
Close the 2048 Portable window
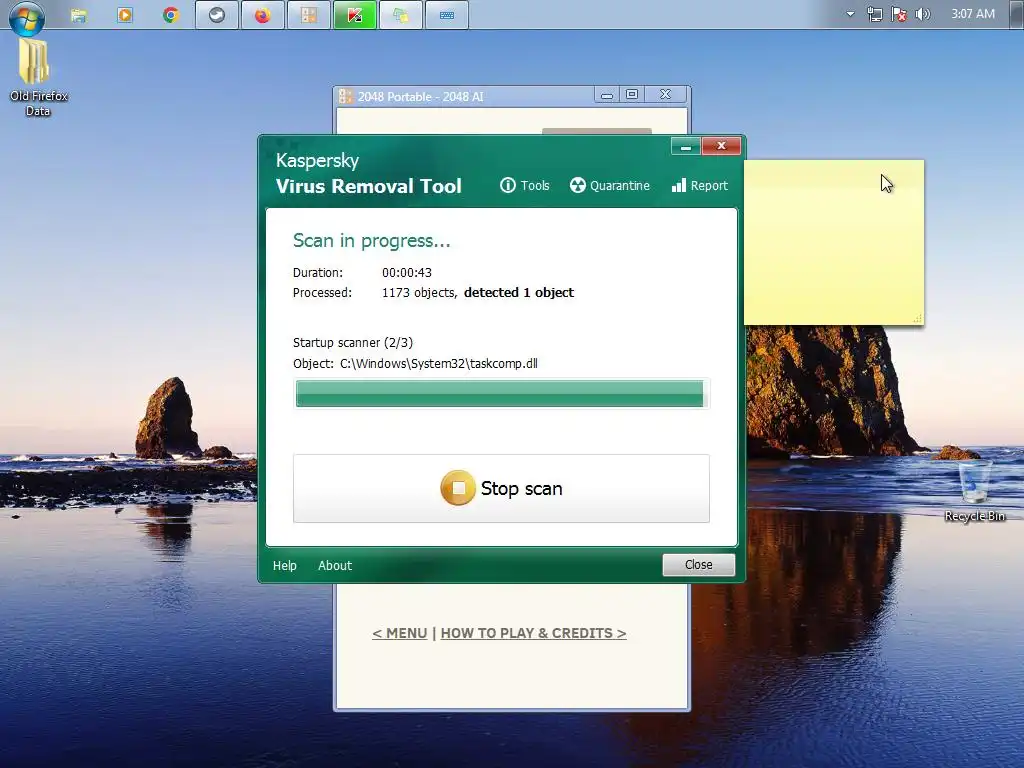point(665,95)
